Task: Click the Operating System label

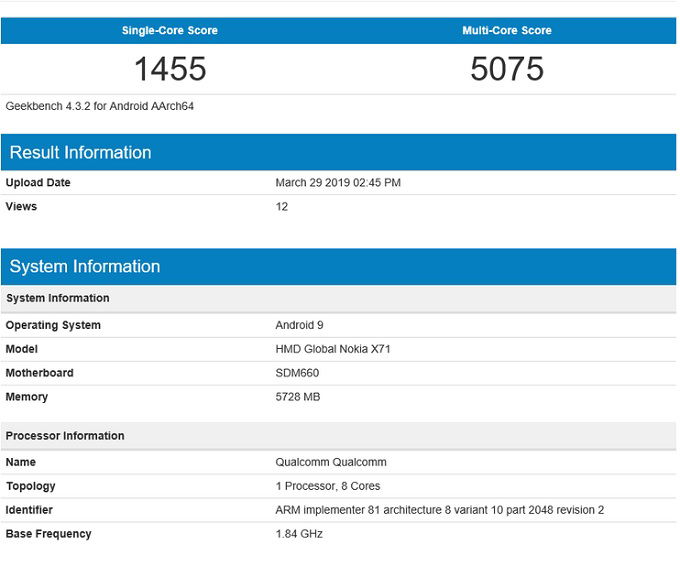Action: [53, 325]
